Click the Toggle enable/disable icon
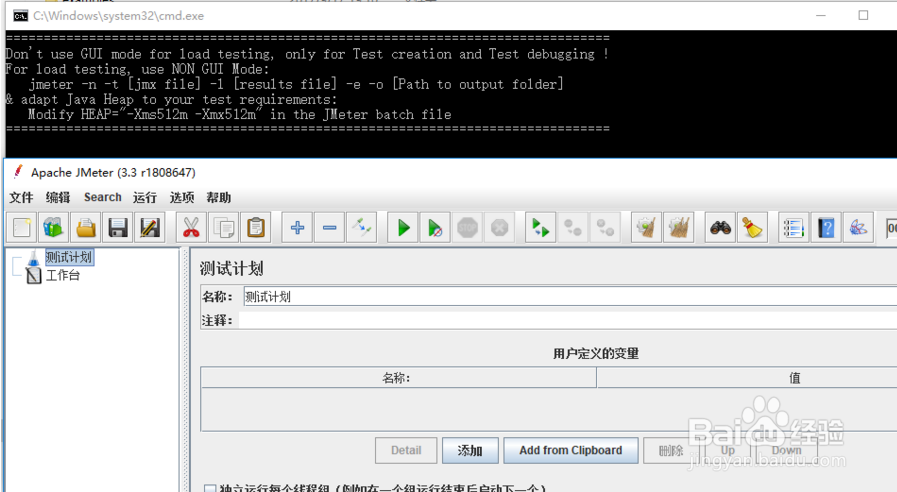The width and height of the screenshot is (897, 492). [362, 228]
